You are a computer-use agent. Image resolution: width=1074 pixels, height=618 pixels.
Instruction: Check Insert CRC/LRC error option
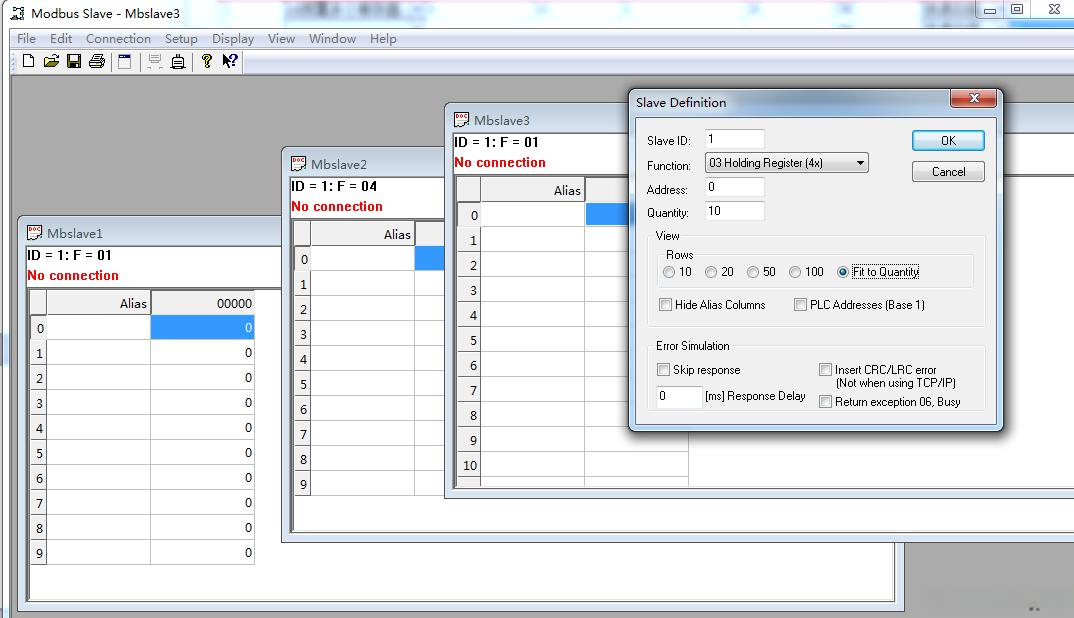(x=825, y=369)
